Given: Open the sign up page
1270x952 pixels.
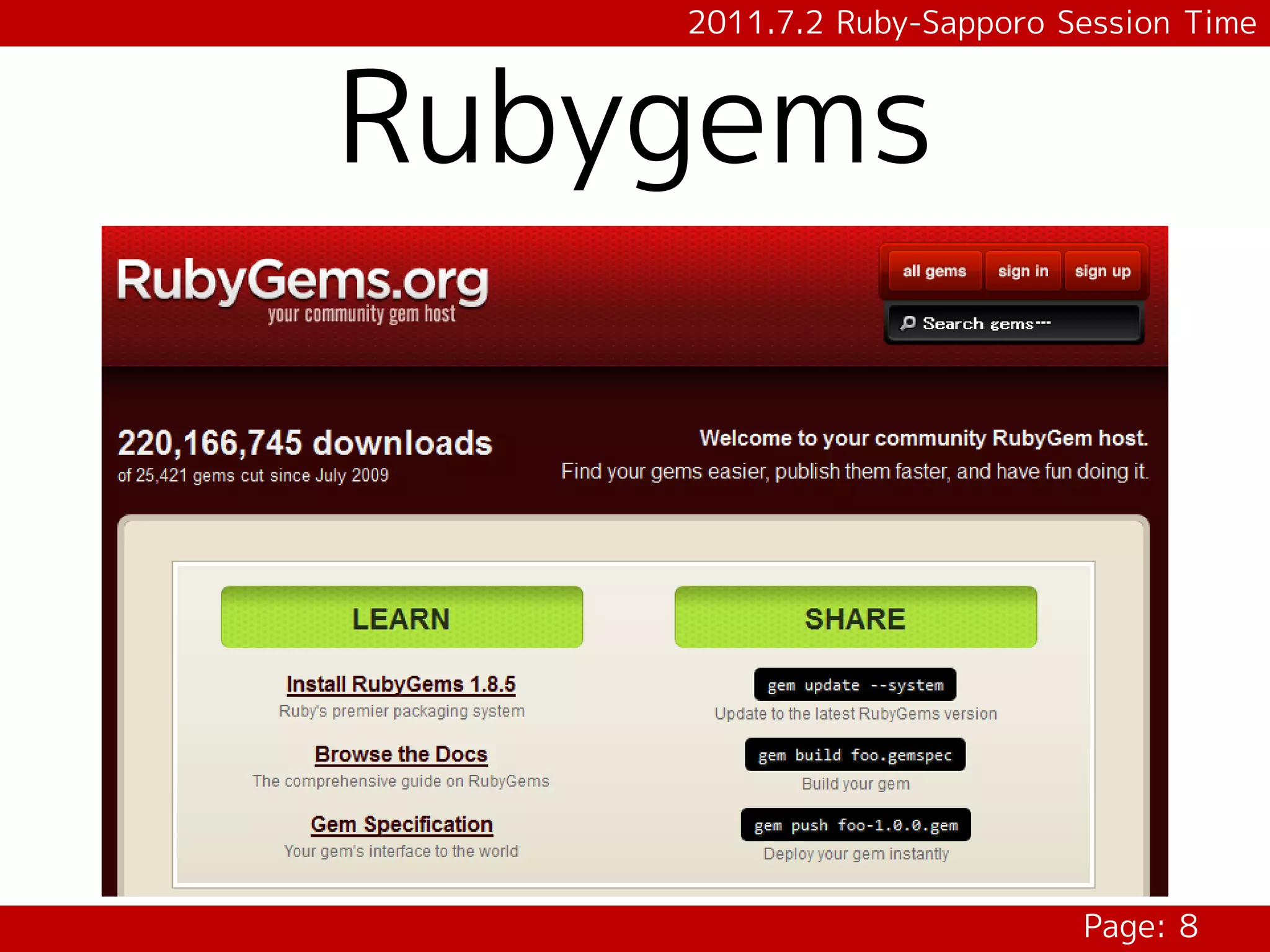Looking at the screenshot, I should coord(1103,271).
